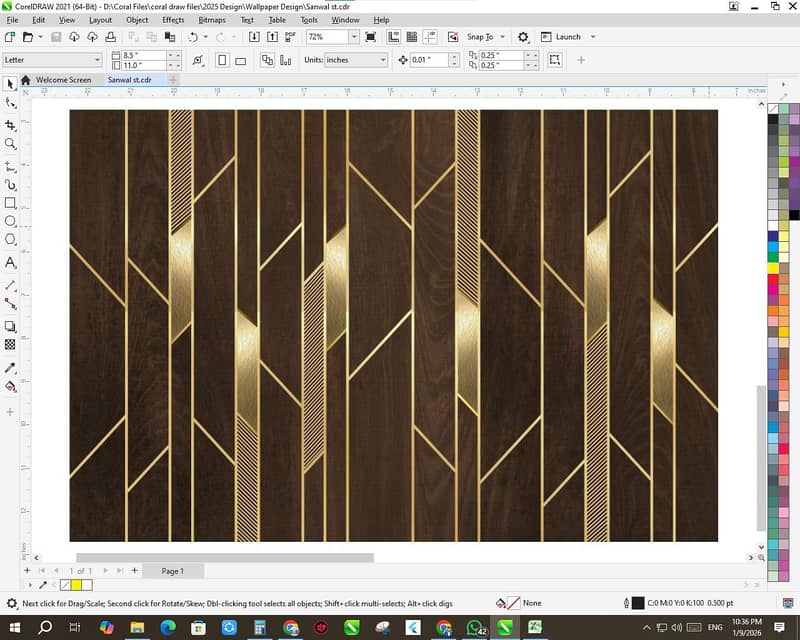Expand the Undo history dropdown arrow
The image size is (800, 640).
[206, 37]
